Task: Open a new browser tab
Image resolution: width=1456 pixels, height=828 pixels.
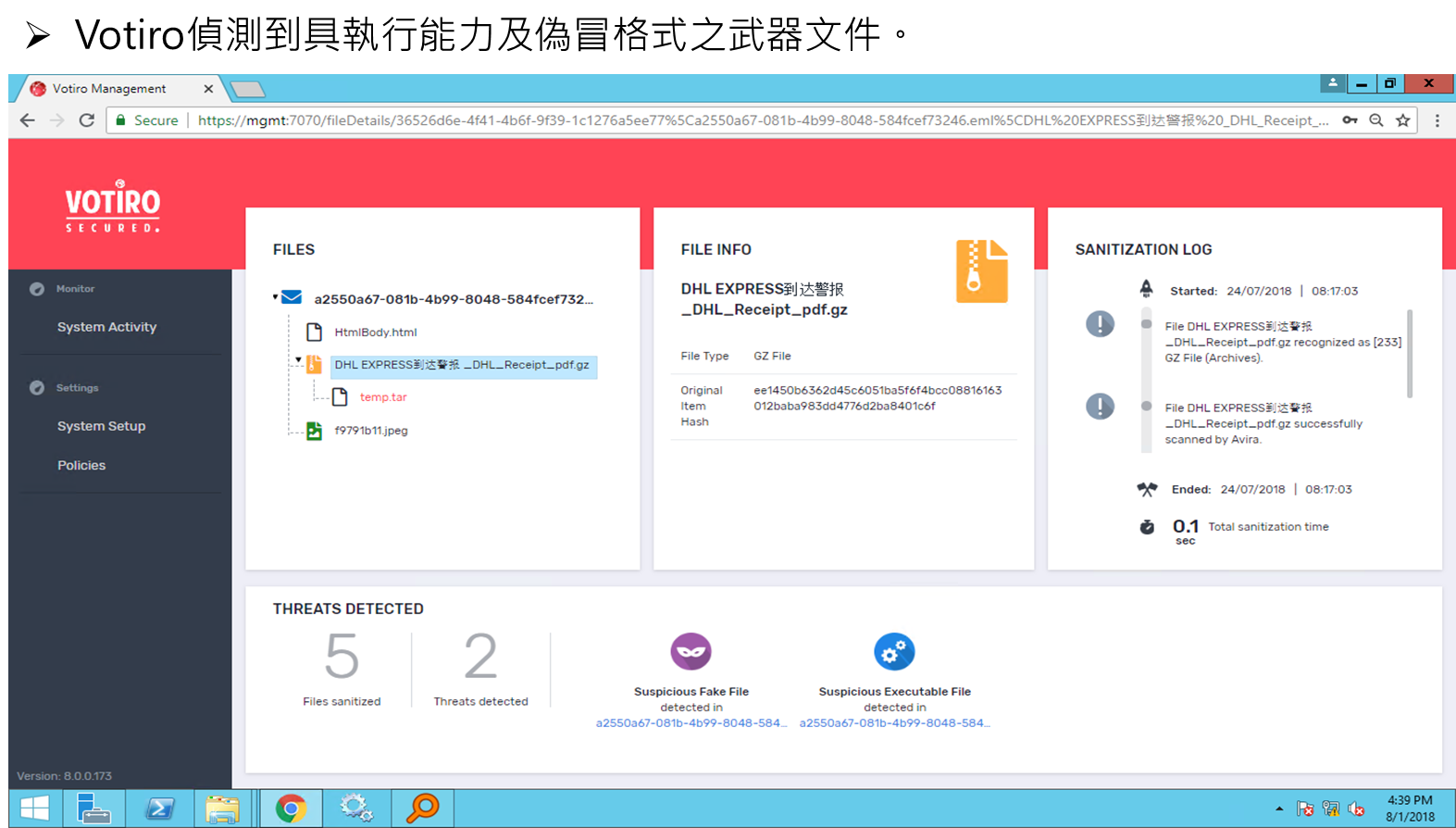Action: [x=248, y=89]
